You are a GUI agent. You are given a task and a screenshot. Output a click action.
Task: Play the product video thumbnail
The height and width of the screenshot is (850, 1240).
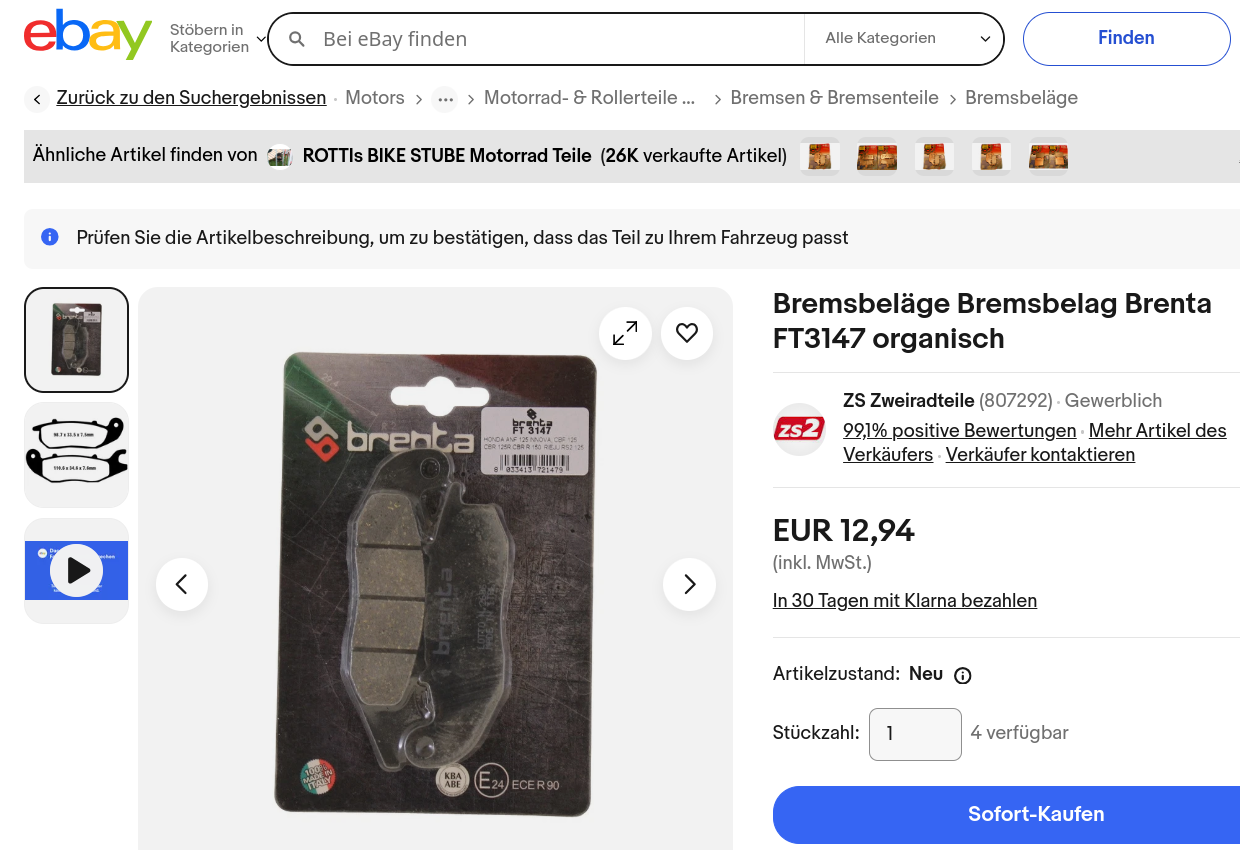point(77,571)
